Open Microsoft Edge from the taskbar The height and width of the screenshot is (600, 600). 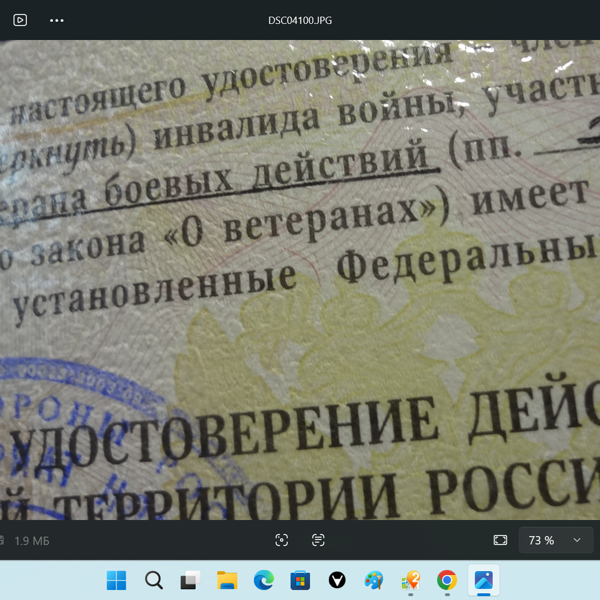point(263,580)
